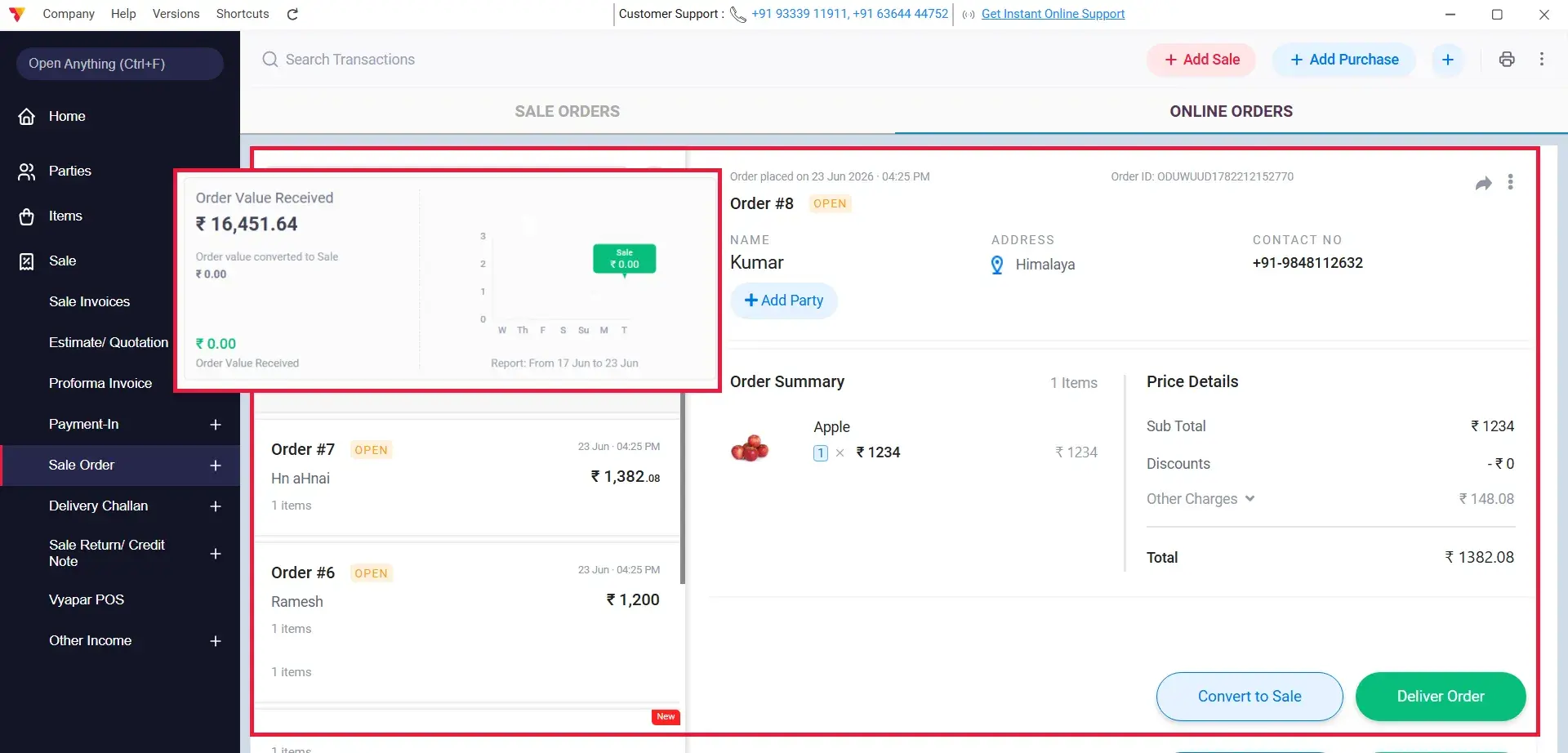The height and width of the screenshot is (753, 1568).
Task: Switch to the ONLINE ORDERS tab
Action: (1232, 111)
